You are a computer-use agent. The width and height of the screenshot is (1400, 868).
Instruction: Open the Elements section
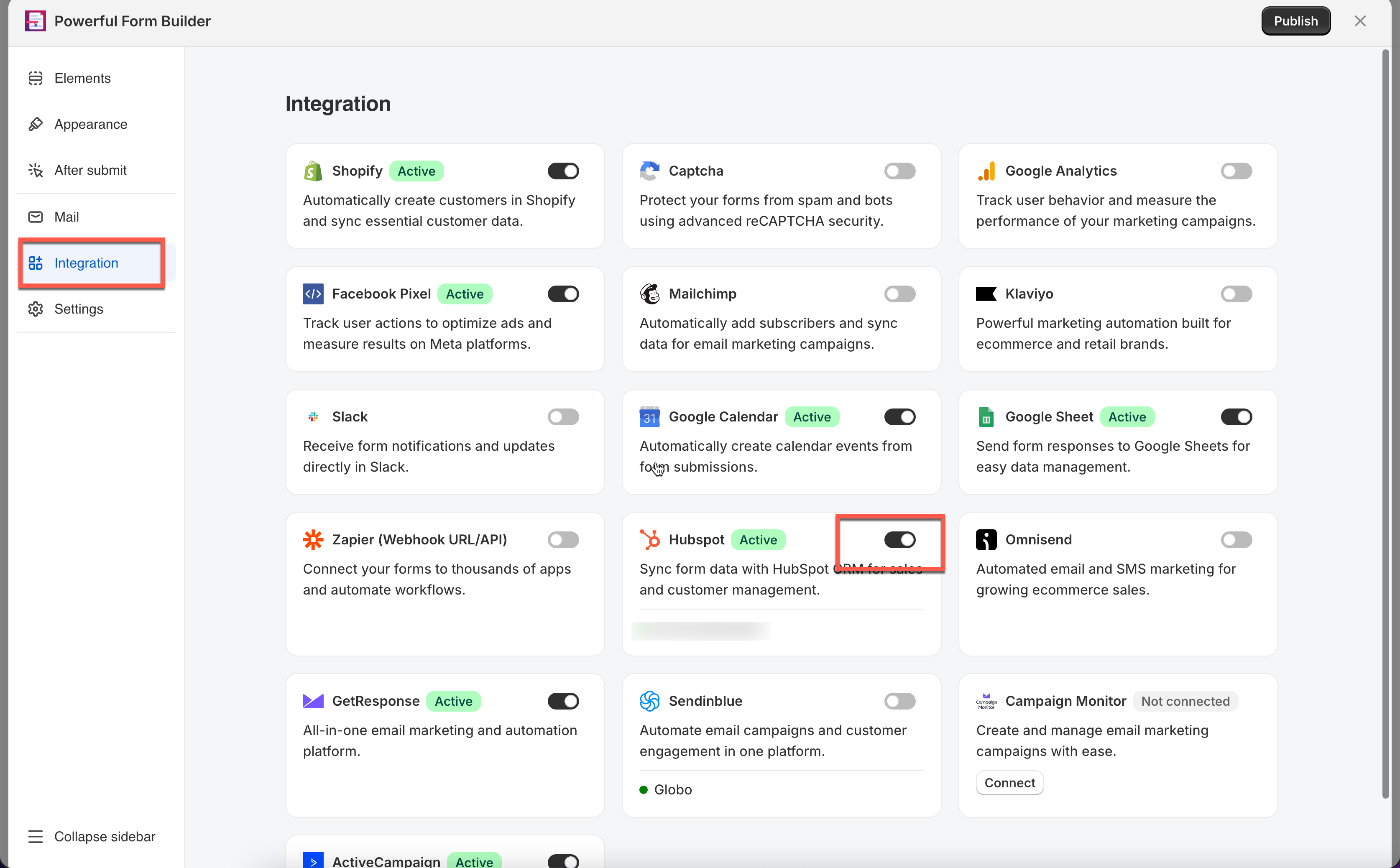82,78
